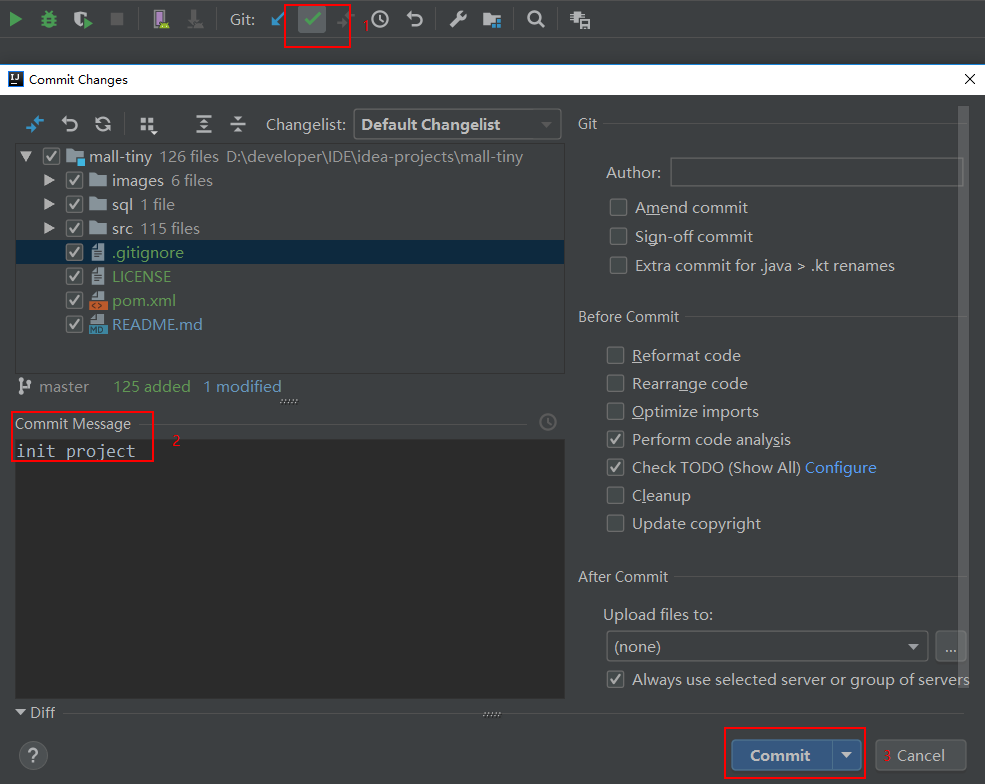Open settings via the wrench icon
The width and height of the screenshot is (985, 784).
pos(457,19)
